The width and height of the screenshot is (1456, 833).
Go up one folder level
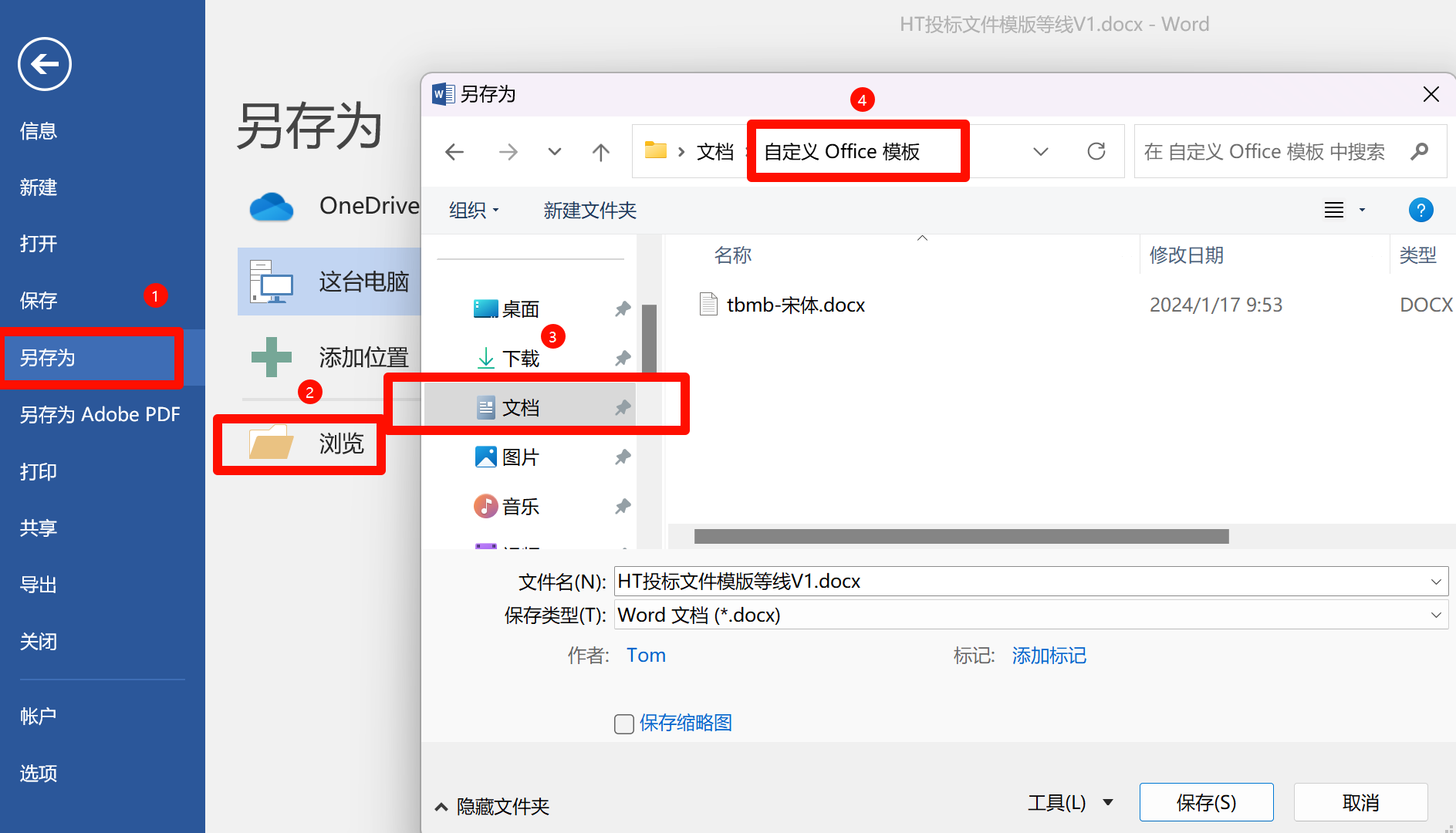[601, 152]
